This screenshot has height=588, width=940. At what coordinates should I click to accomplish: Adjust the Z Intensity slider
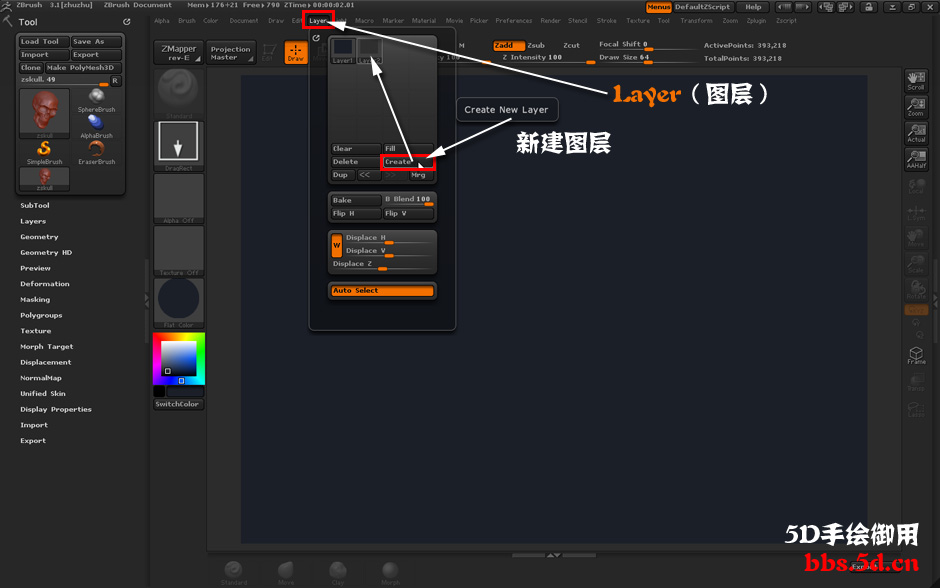point(547,58)
